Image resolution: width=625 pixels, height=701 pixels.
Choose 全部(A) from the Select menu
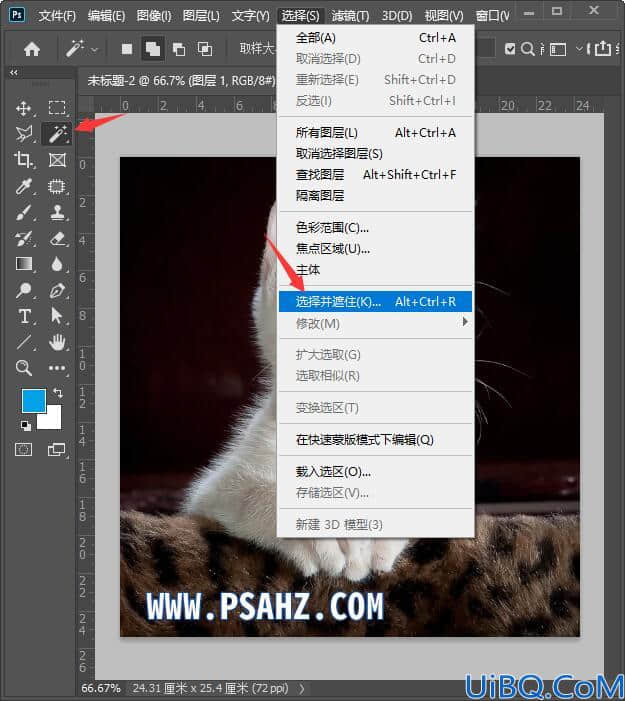click(376, 38)
